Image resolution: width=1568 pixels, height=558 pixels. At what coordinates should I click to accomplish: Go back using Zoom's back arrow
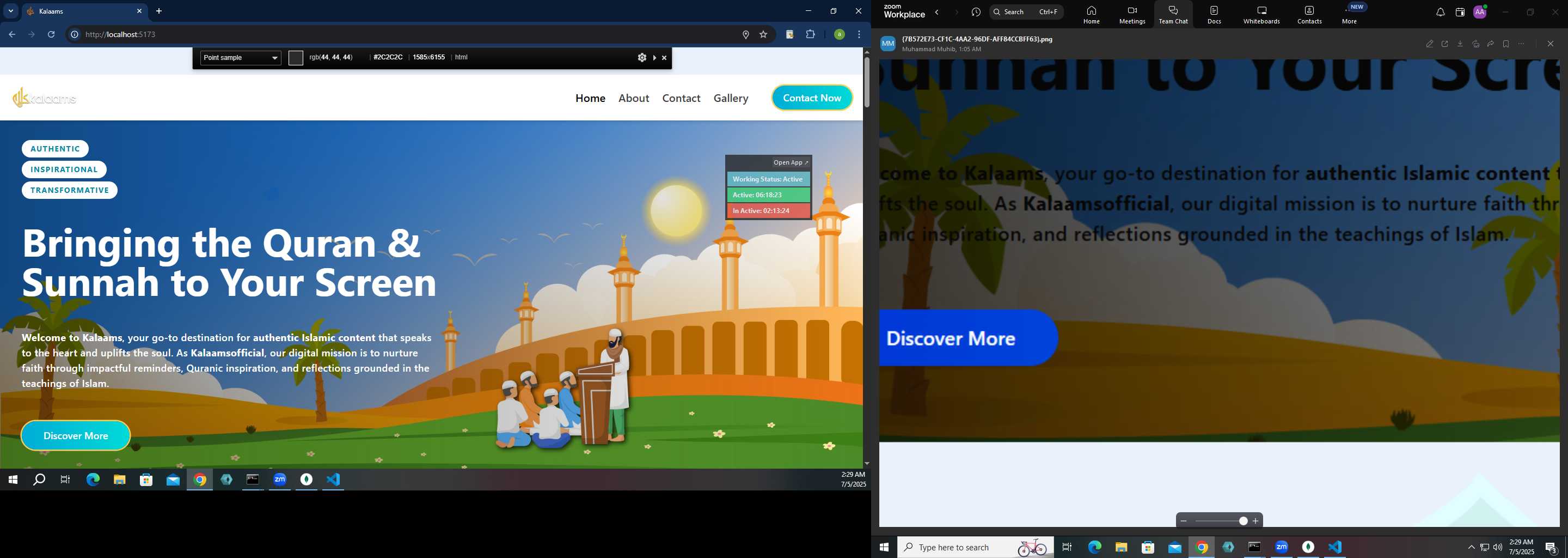[937, 12]
